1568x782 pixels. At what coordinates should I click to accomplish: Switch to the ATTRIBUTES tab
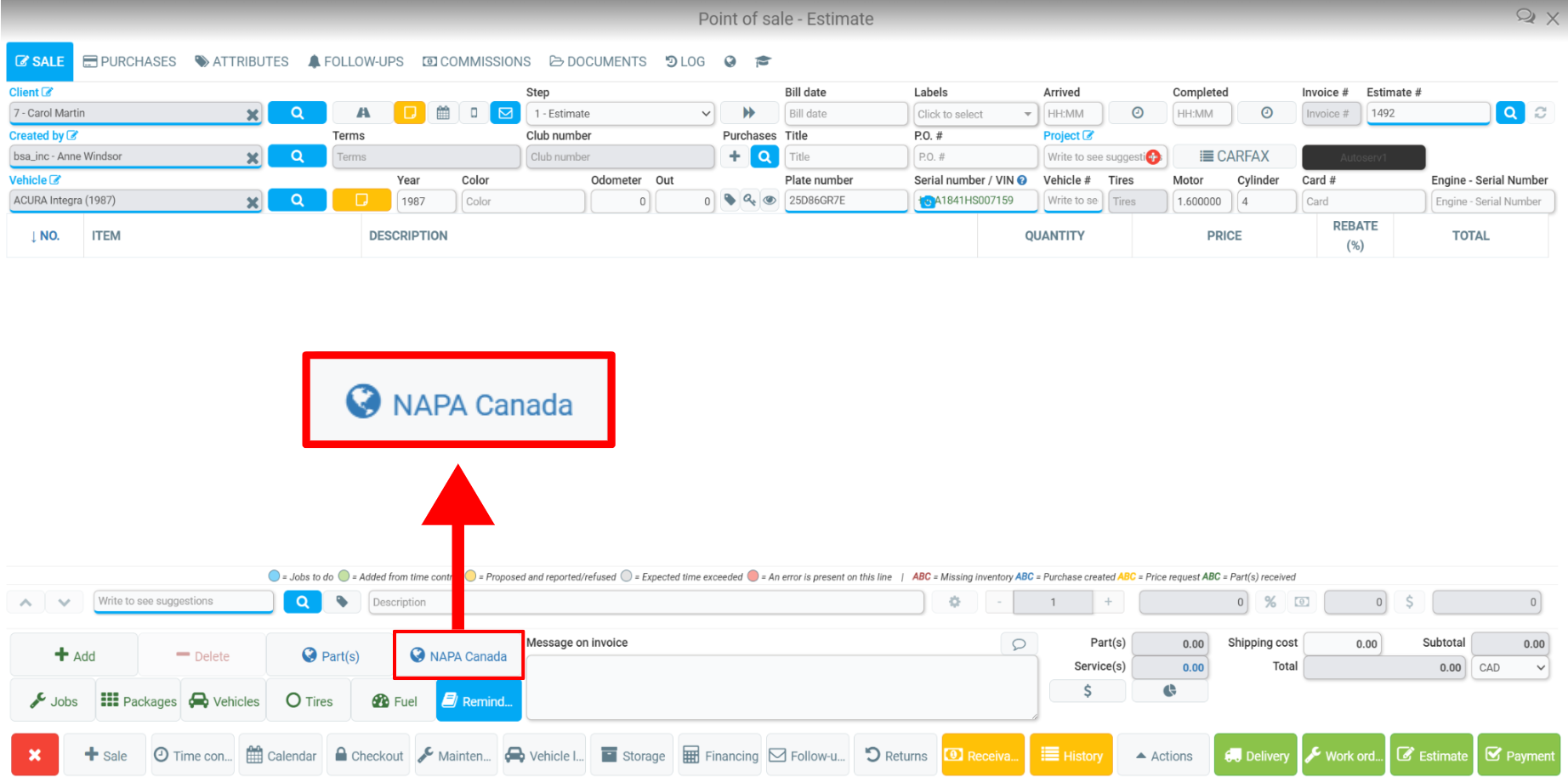coord(241,61)
